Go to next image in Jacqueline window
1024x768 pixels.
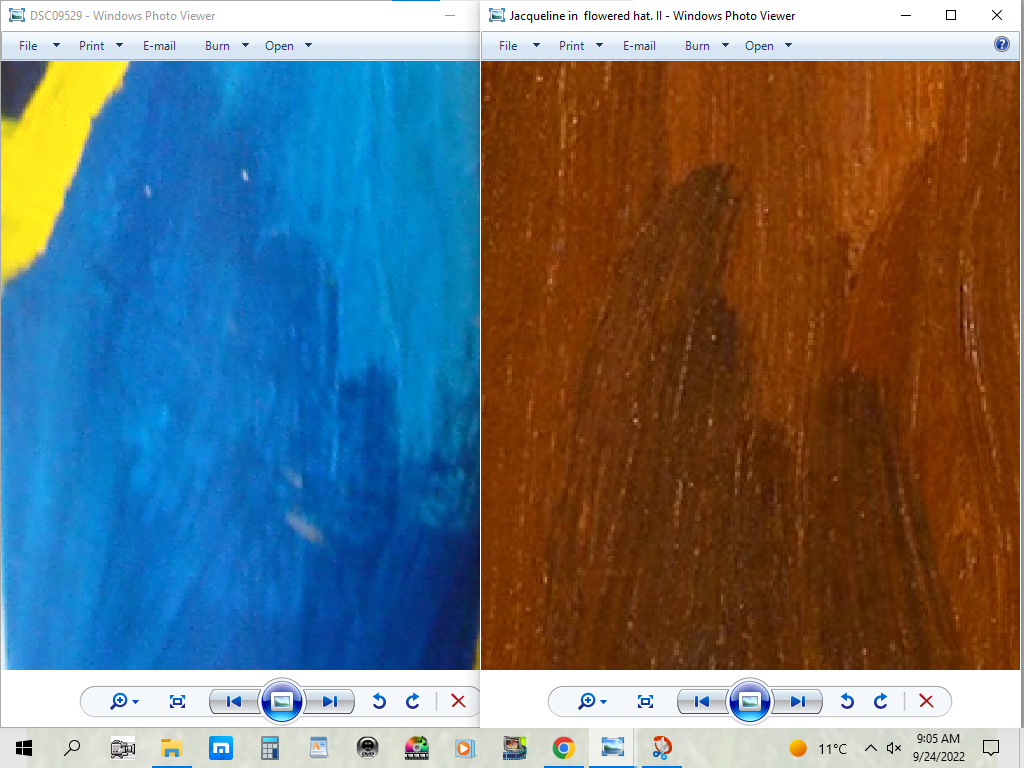[798, 701]
